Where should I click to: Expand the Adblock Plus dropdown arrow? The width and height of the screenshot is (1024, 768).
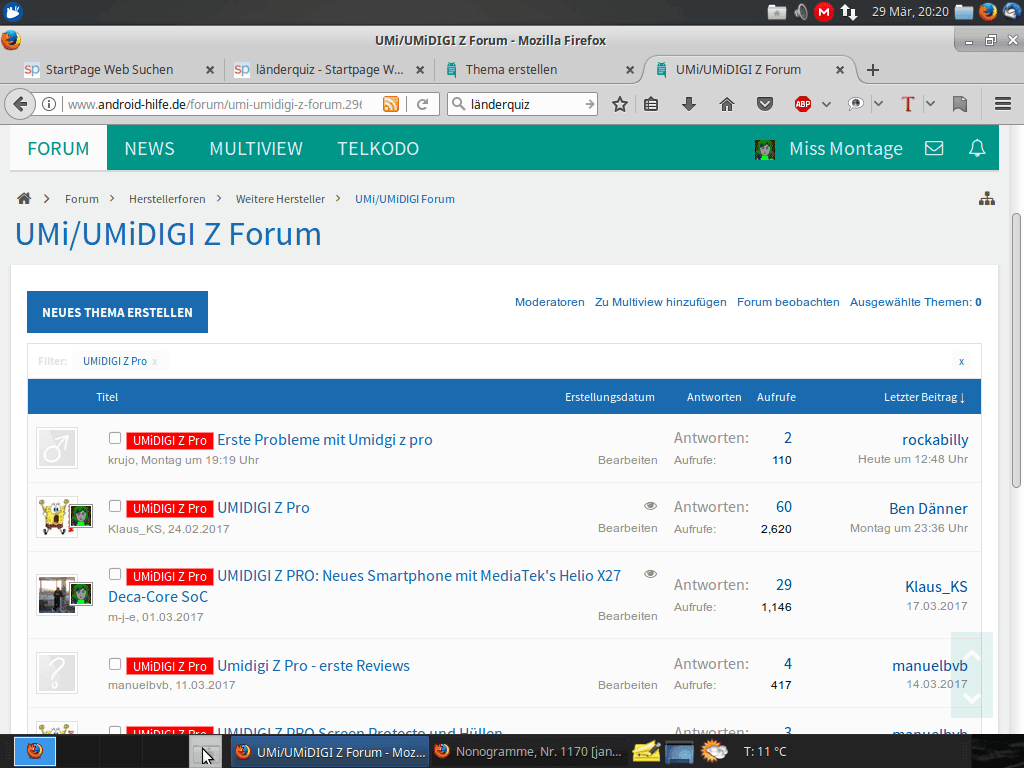click(826, 104)
